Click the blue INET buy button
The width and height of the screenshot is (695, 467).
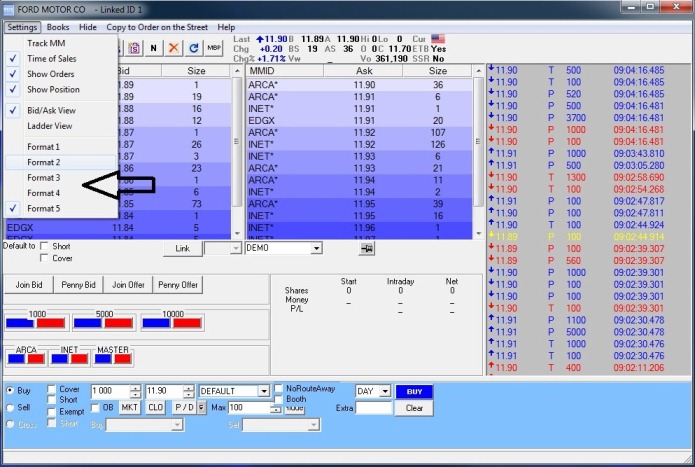(59, 359)
